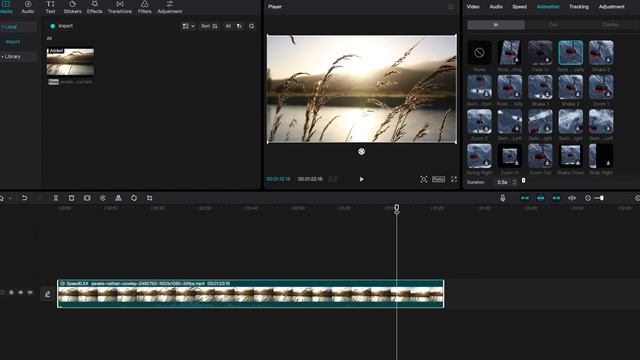This screenshot has height=360, width=640.
Task: Open the player fullscreen view
Action: 454,179
